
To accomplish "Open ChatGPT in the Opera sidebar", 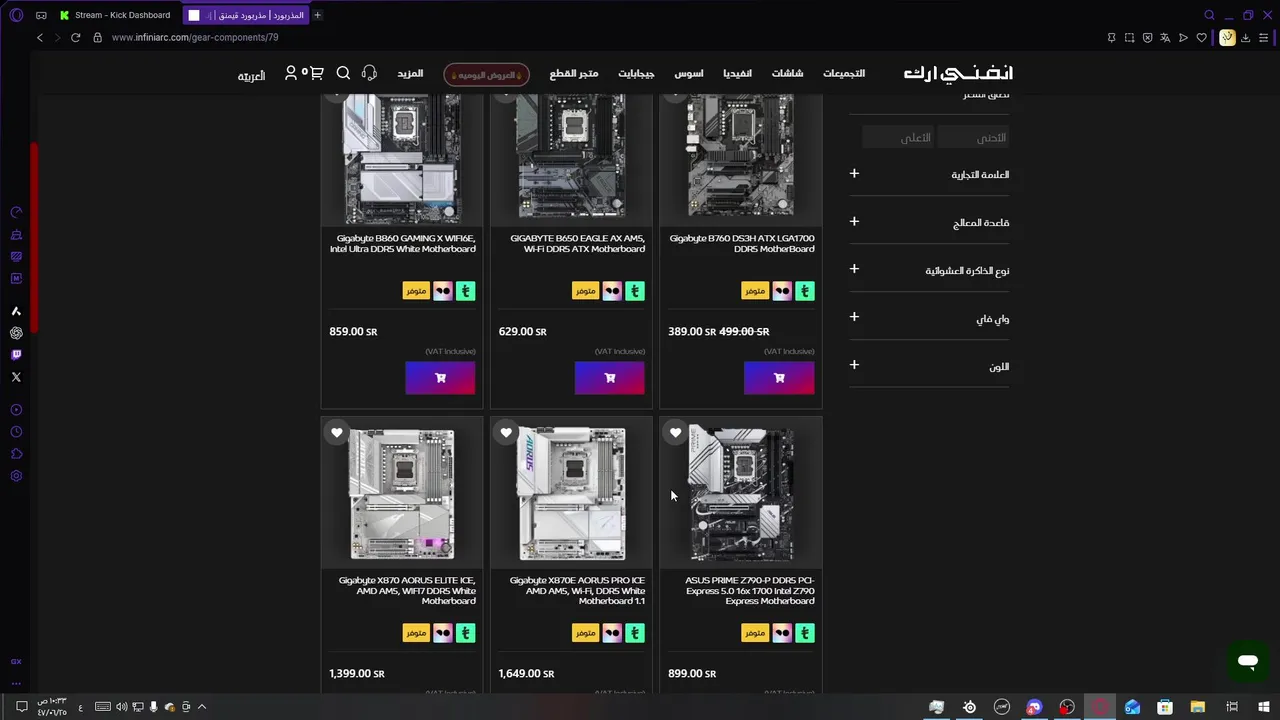I will 16,333.
